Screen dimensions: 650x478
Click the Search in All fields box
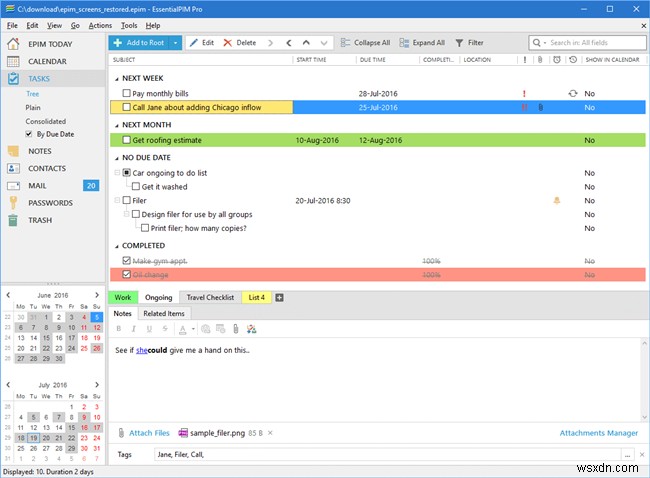click(587, 42)
